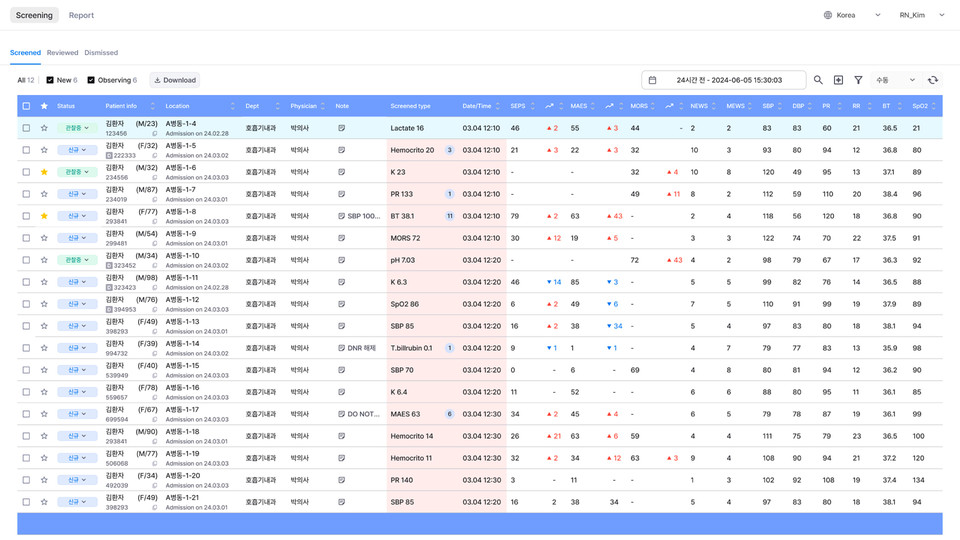Image resolution: width=960 pixels, height=540 pixels.
Task: Toggle the New filter checkbox
Action: (x=50, y=80)
